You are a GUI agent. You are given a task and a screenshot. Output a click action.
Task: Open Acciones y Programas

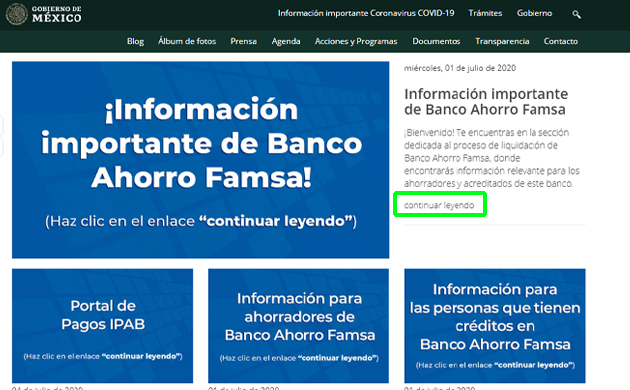click(x=356, y=41)
